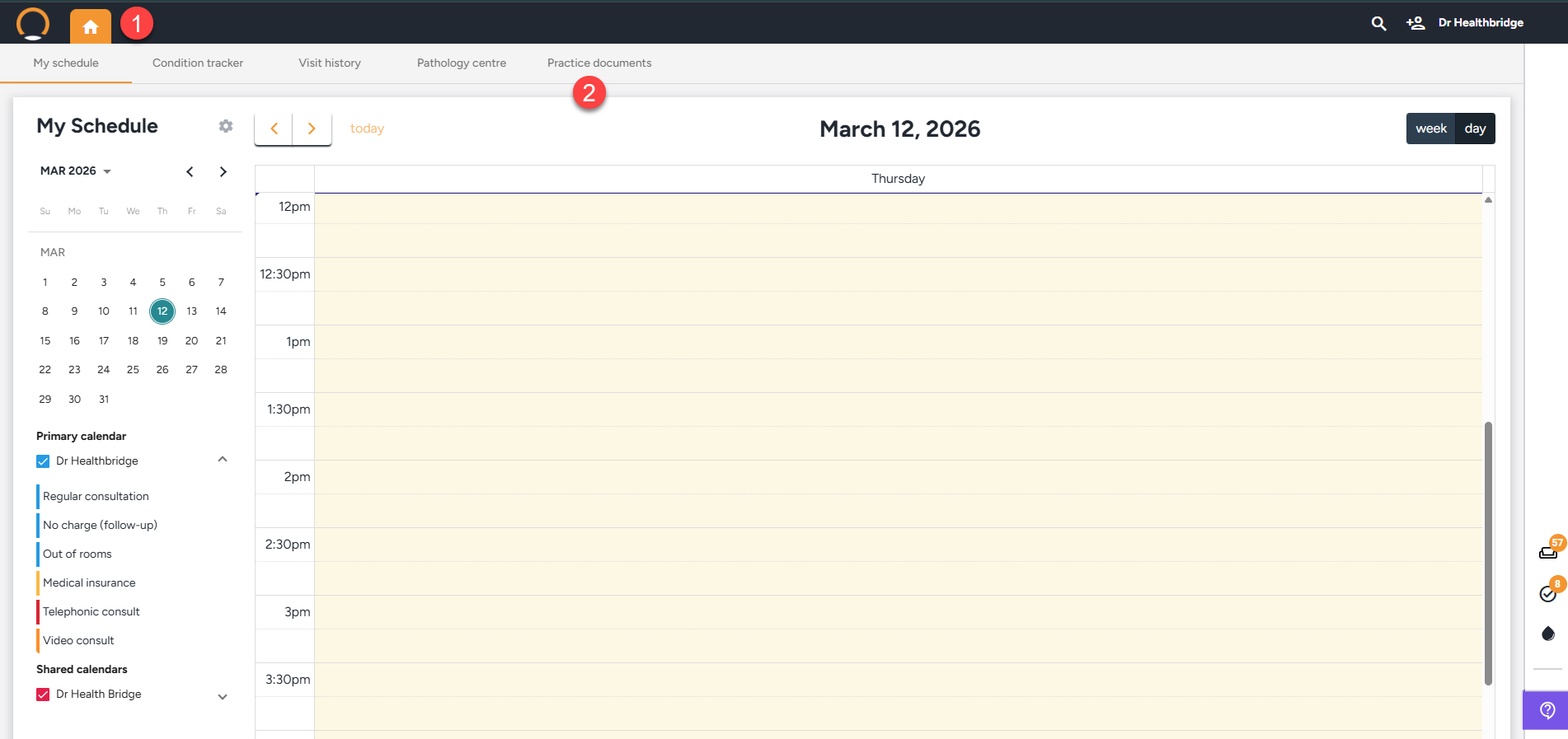Open the tasks checkmark icon
The image size is (1568, 739).
coord(1548,594)
